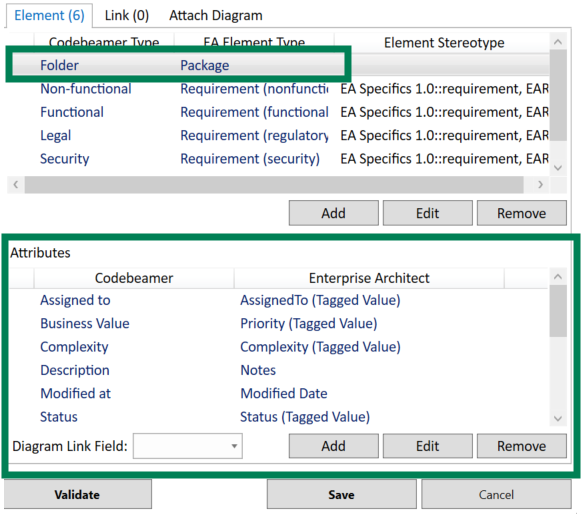Screen dimensions: 581x514
Task: Sort by the Element Stereotype column header
Action: click(444, 43)
